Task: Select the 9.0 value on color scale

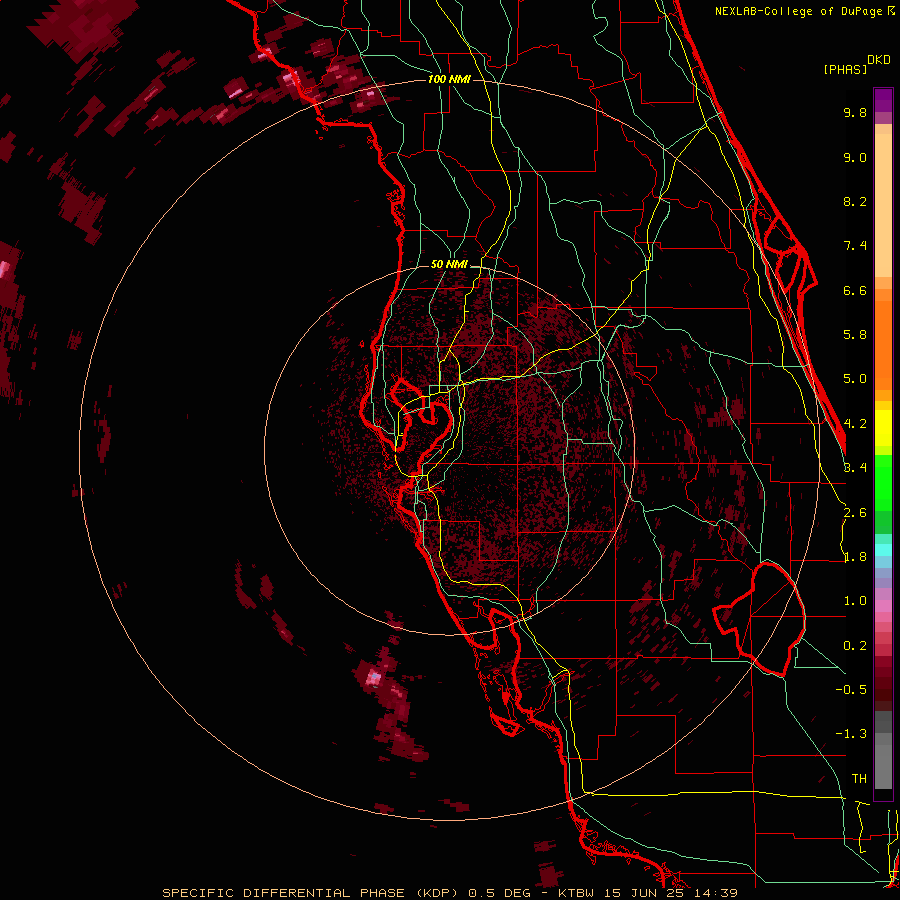Action: [855, 157]
